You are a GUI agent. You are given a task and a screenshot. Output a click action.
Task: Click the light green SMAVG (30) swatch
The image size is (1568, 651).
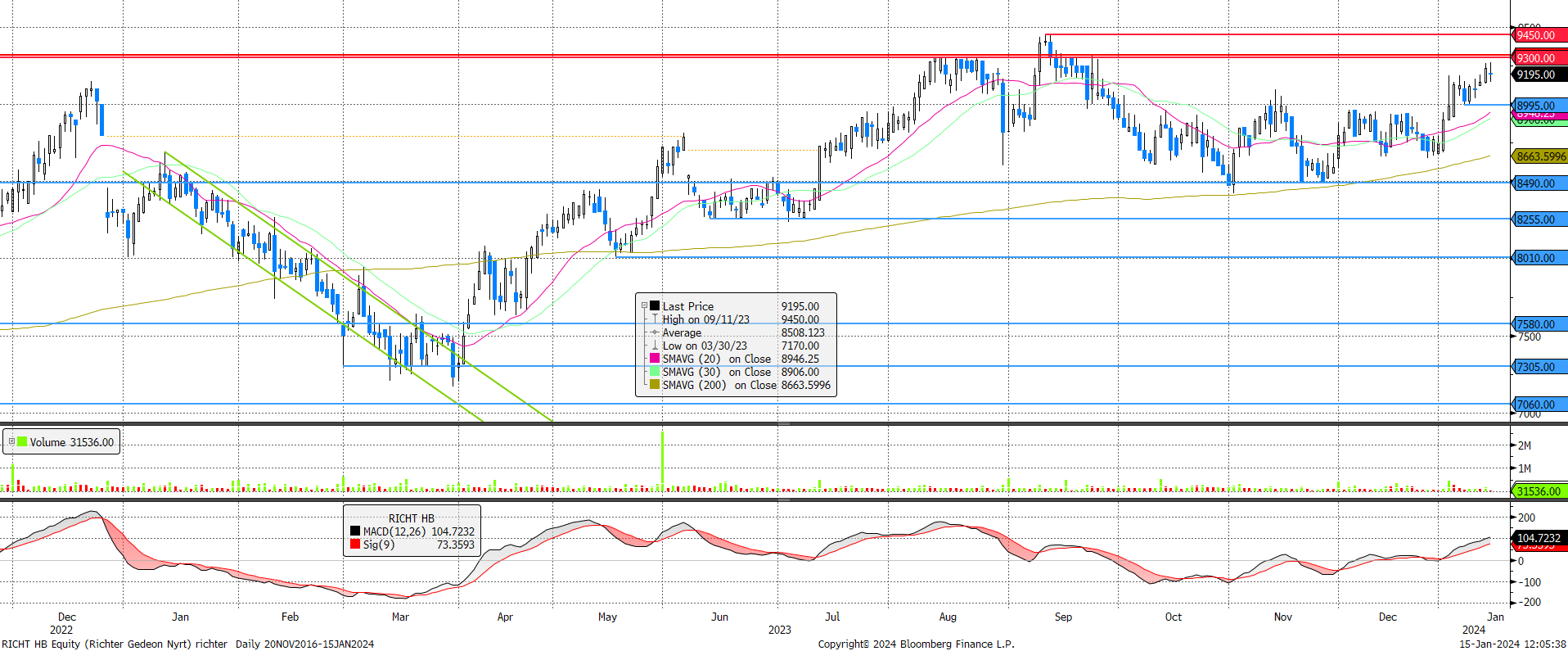[x=655, y=371]
